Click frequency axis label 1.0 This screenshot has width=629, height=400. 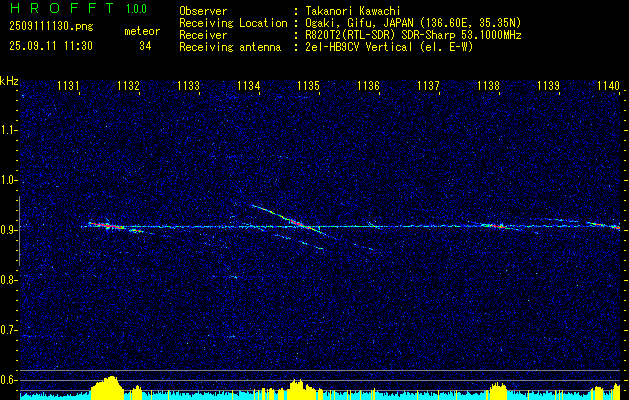pos(9,180)
